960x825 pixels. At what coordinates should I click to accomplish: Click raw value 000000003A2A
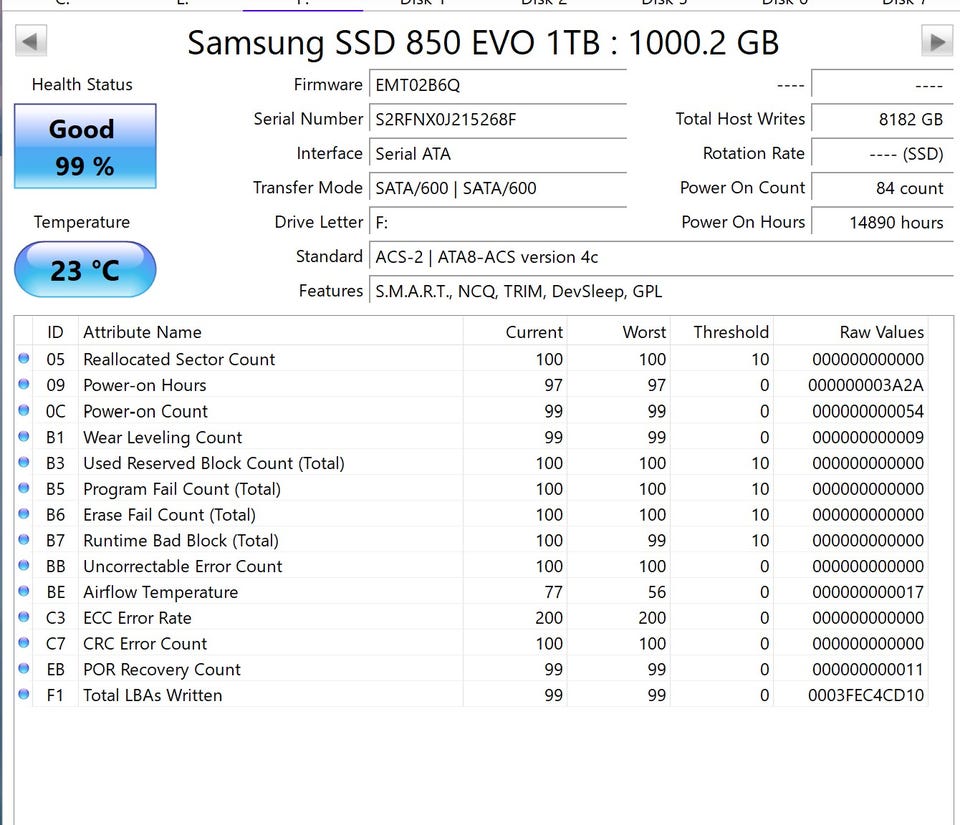866,385
